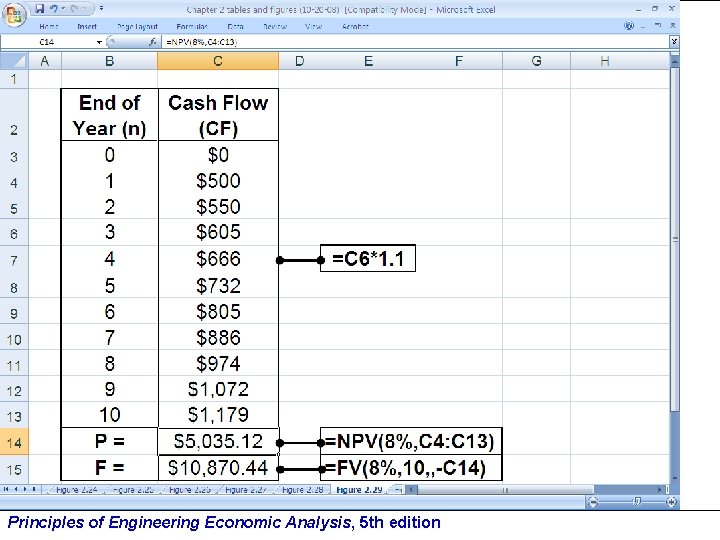Viewport: 720px width, 540px height.
Task: Open the Name Box dropdown arrow
Action: [x=99, y=42]
